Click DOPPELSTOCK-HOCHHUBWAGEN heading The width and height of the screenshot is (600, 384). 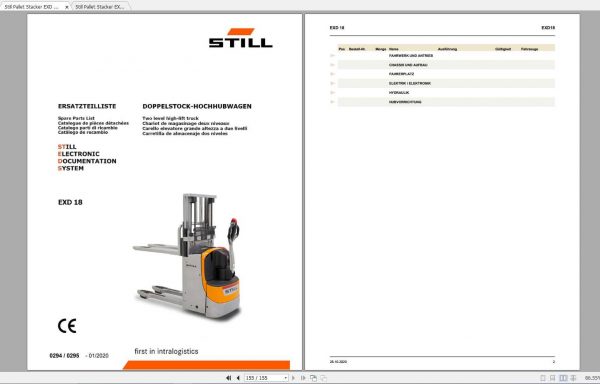coord(197,106)
